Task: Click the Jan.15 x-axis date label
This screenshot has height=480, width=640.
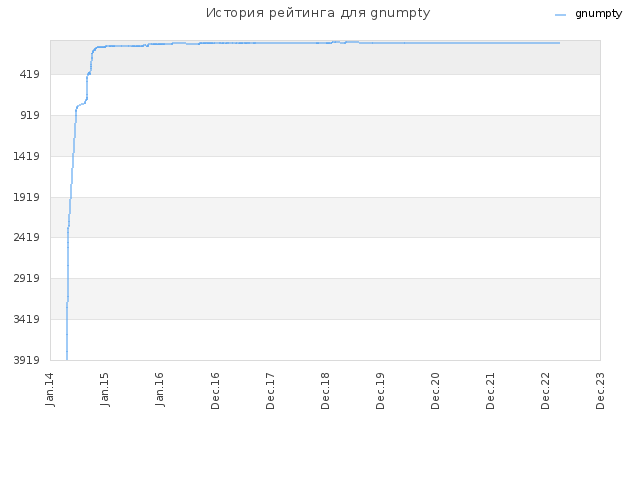Action: pos(105,389)
